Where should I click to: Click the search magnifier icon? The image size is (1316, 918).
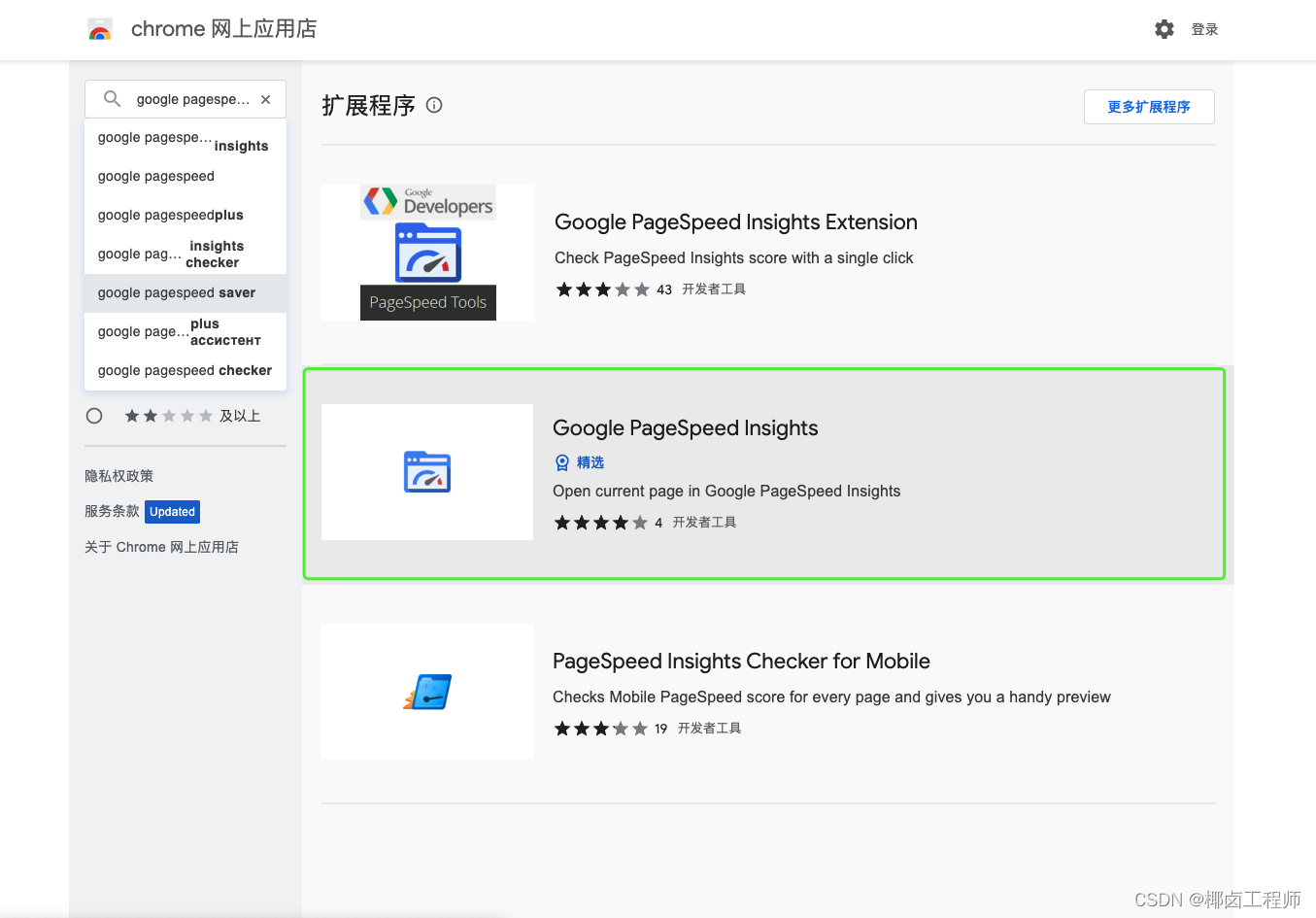pos(113,99)
